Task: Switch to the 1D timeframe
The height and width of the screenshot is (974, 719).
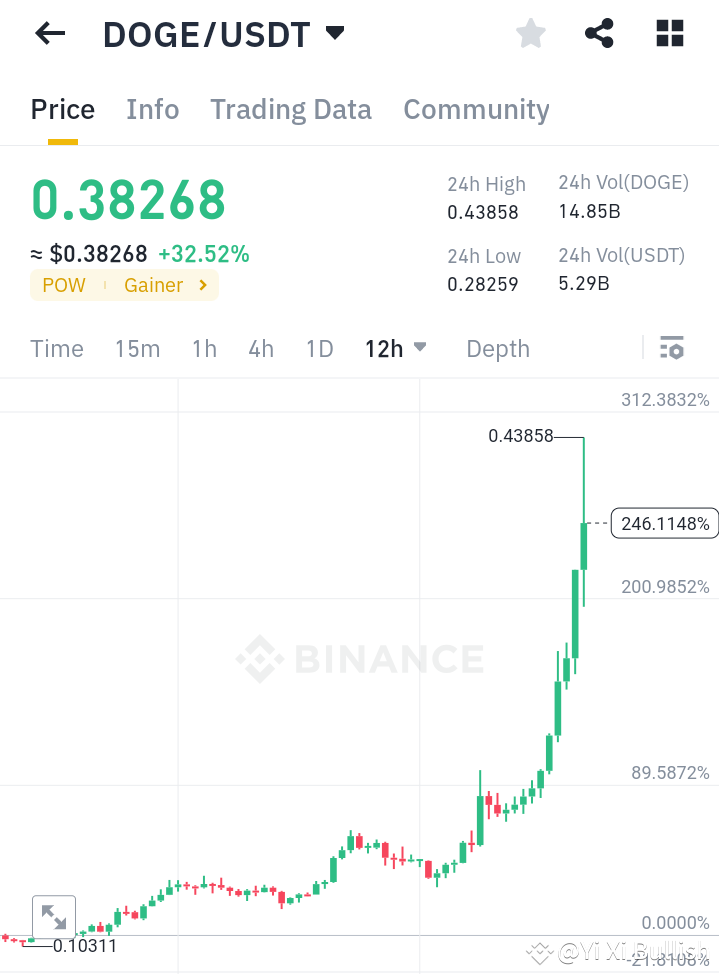Action: pos(319,348)
